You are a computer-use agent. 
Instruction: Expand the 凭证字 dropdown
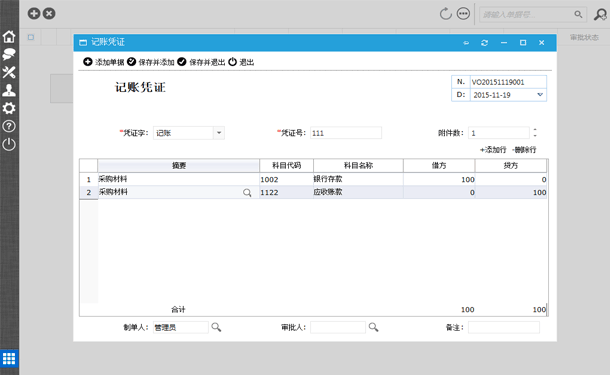tap(219, 133)
